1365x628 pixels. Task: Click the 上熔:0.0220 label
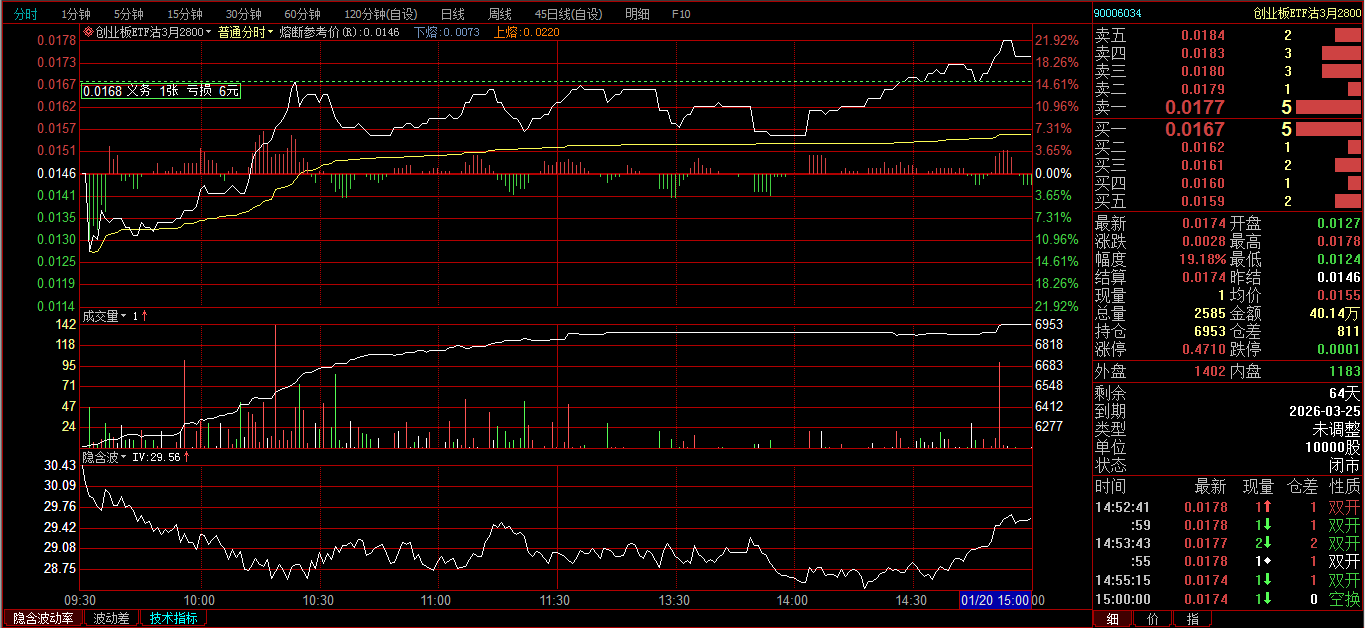point(527,32)
